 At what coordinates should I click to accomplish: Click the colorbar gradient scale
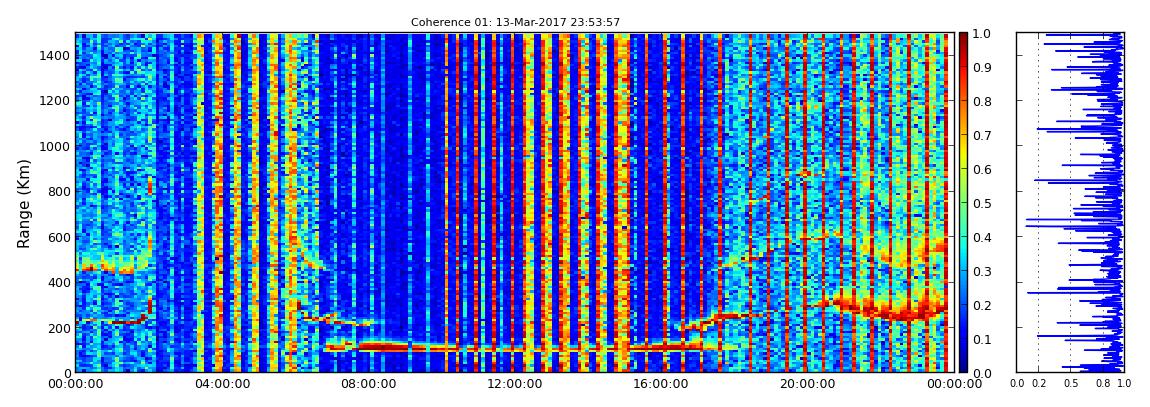[x=964, y=202]
